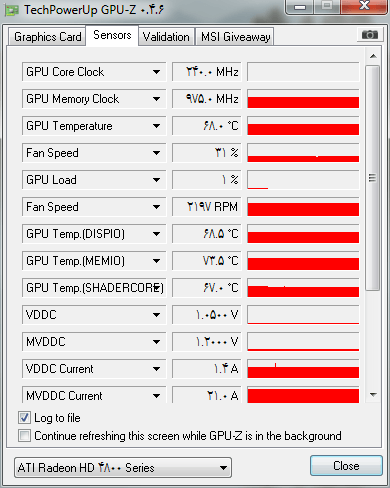The width and height of the screenshot is (390, 488).
Task: Click the GPU-Z title bar app icon
Action: 12,10
